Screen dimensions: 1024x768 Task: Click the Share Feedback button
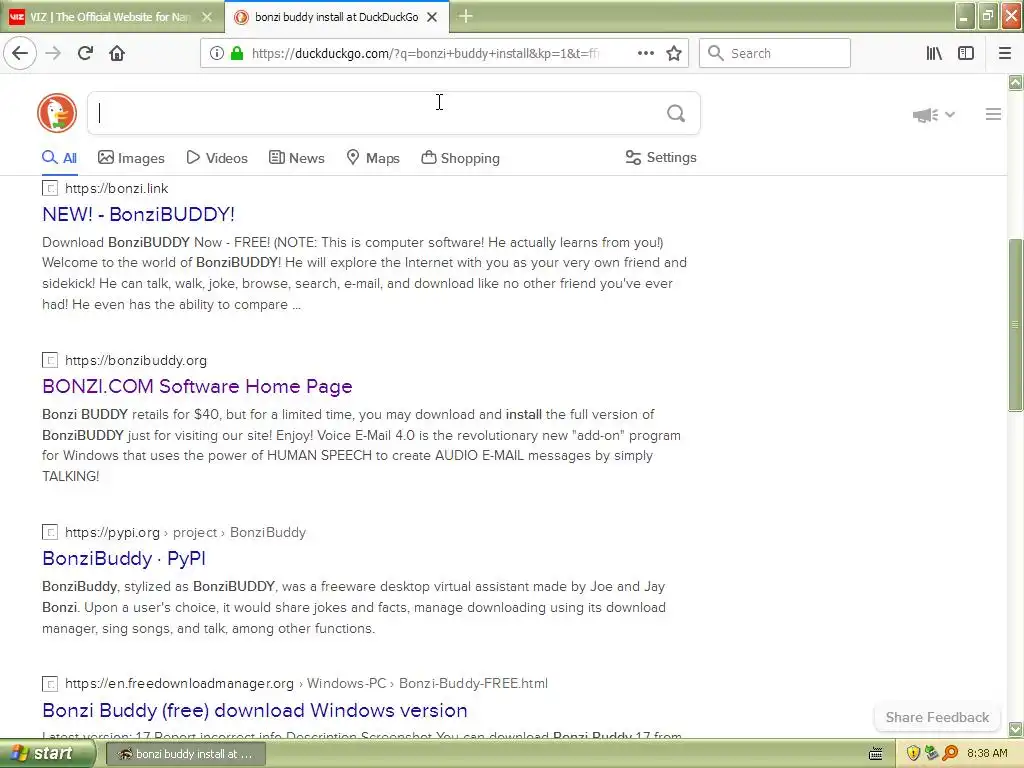937,717
